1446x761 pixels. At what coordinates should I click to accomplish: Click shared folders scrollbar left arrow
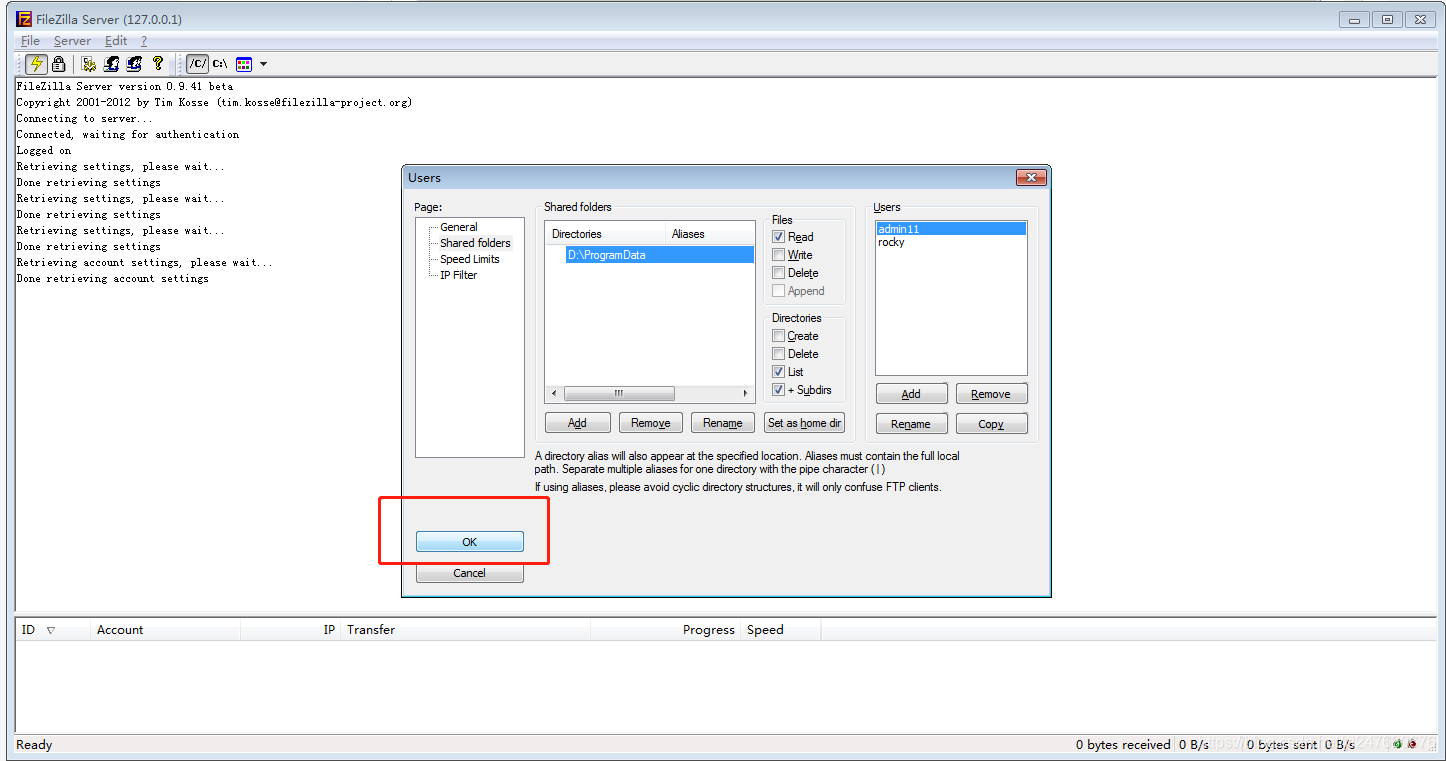[555, 394]
